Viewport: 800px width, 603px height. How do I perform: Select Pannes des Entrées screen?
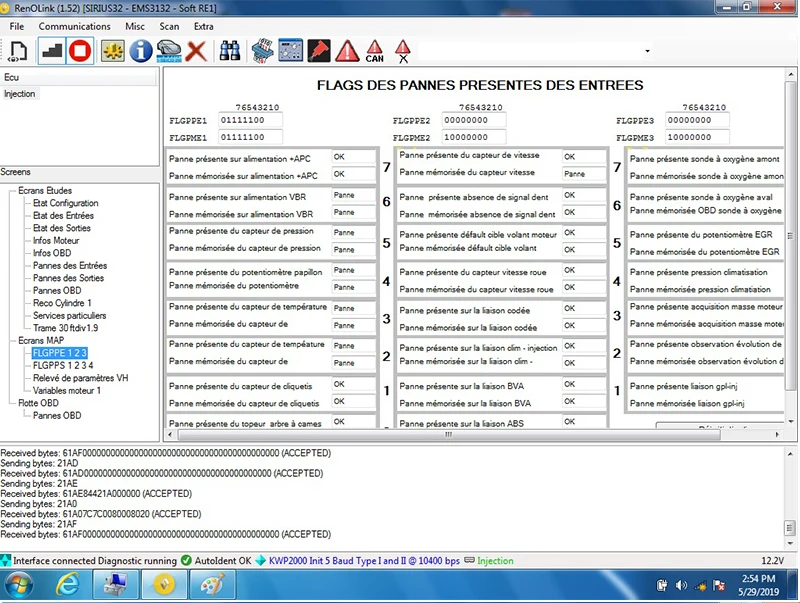[x=70, y=266]
